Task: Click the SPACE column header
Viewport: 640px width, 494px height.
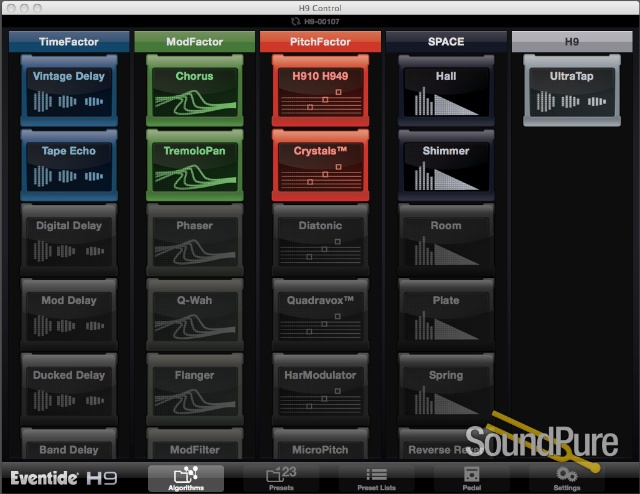Action: click(x=446, y=42)
